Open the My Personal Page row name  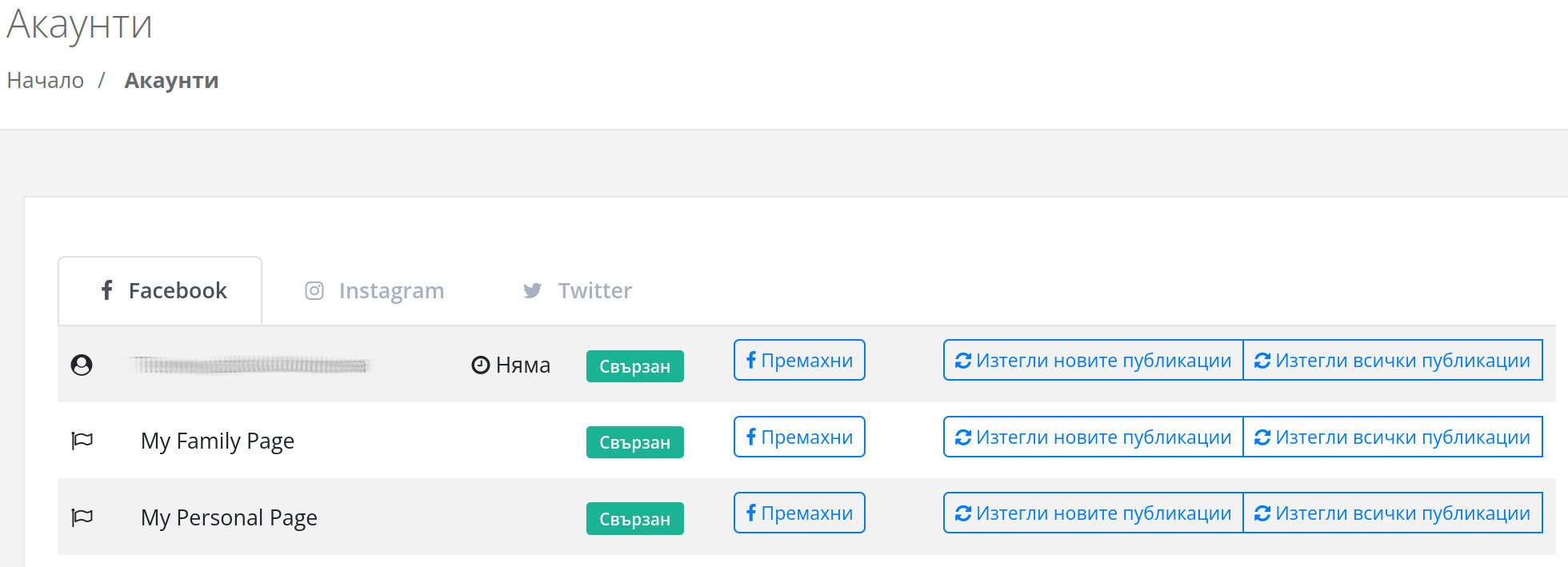pos(229,517)
